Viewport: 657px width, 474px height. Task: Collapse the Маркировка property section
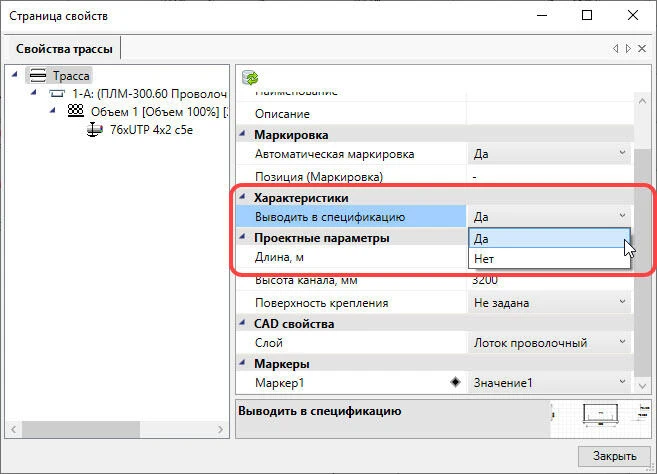[x=241, y=134]
